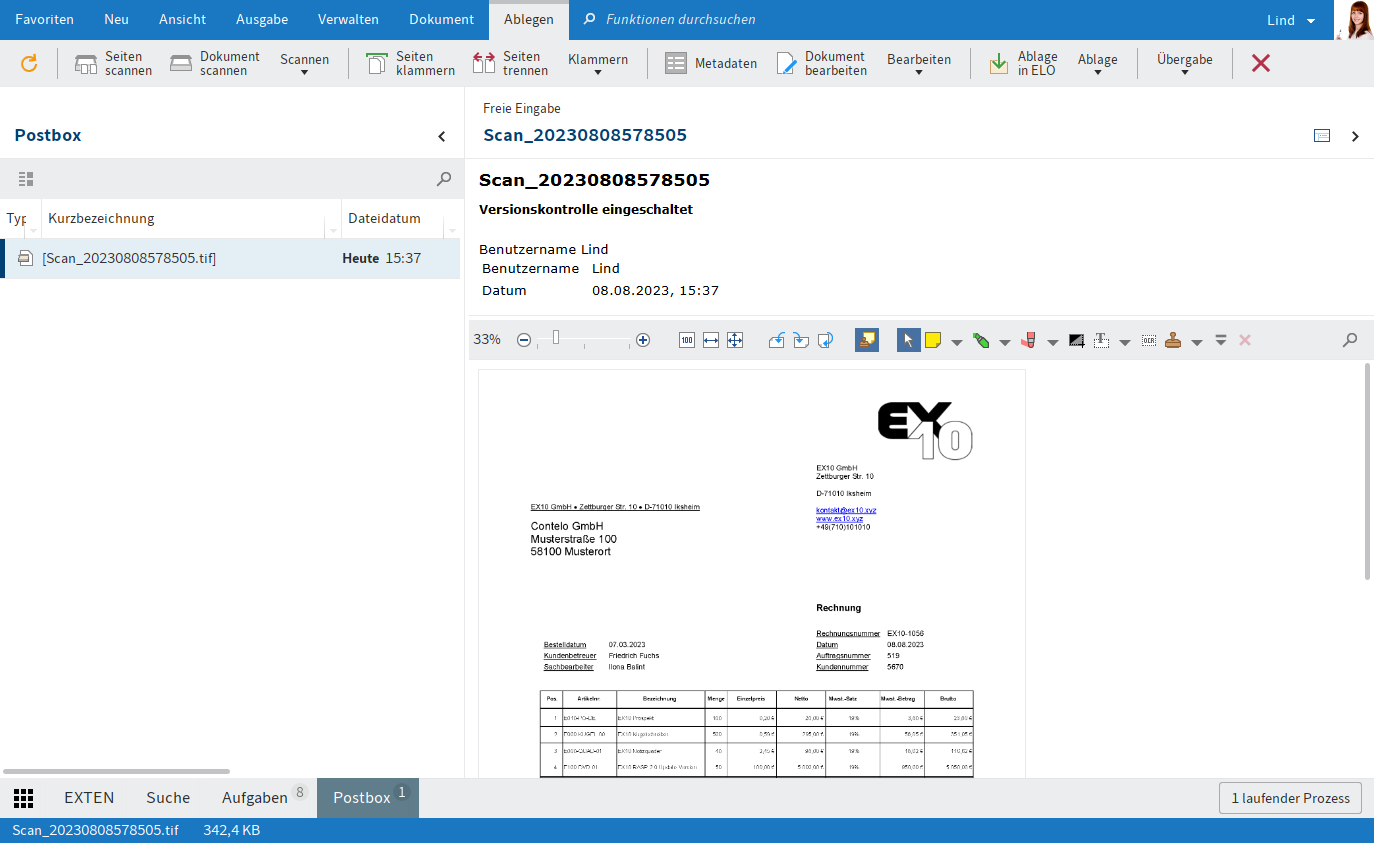Toggle the Postbox list view mode icon
Image resolution: width=1374 pixels, height=843 pixels.
tap(26, 179)
